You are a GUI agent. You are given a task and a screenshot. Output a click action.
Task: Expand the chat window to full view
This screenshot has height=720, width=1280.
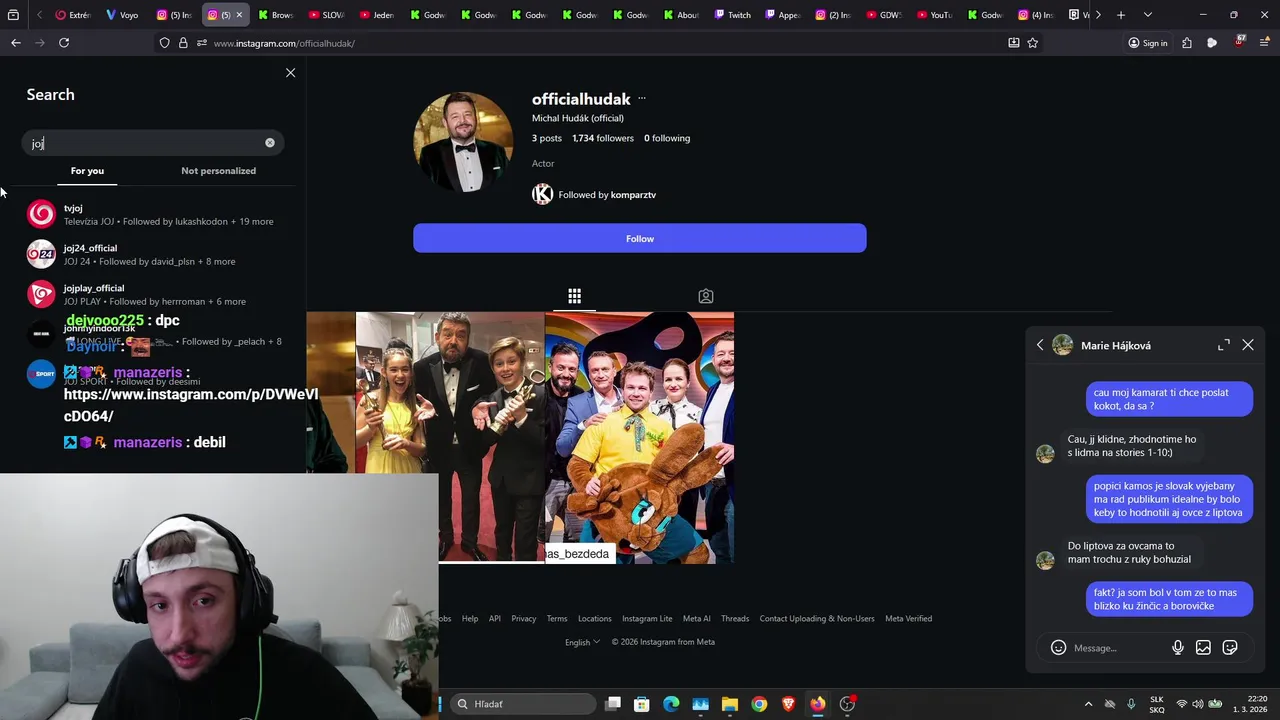[x=1224, y=345]
